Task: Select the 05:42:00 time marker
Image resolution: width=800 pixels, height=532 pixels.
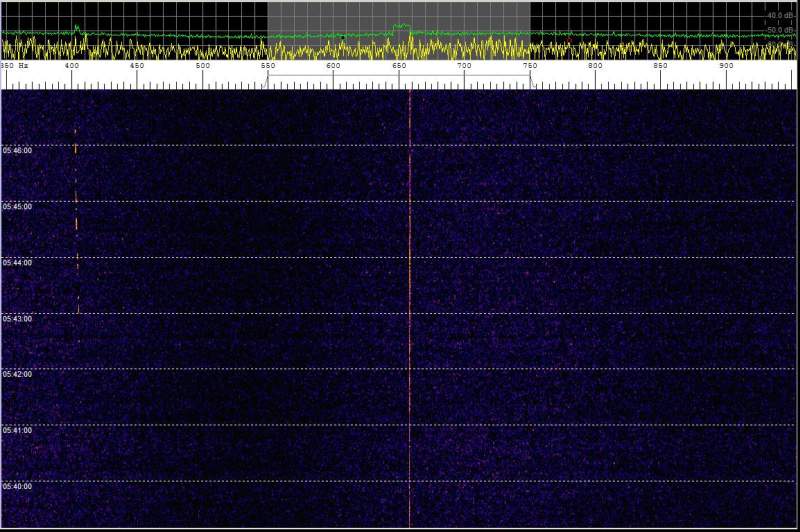Action: 17,375
